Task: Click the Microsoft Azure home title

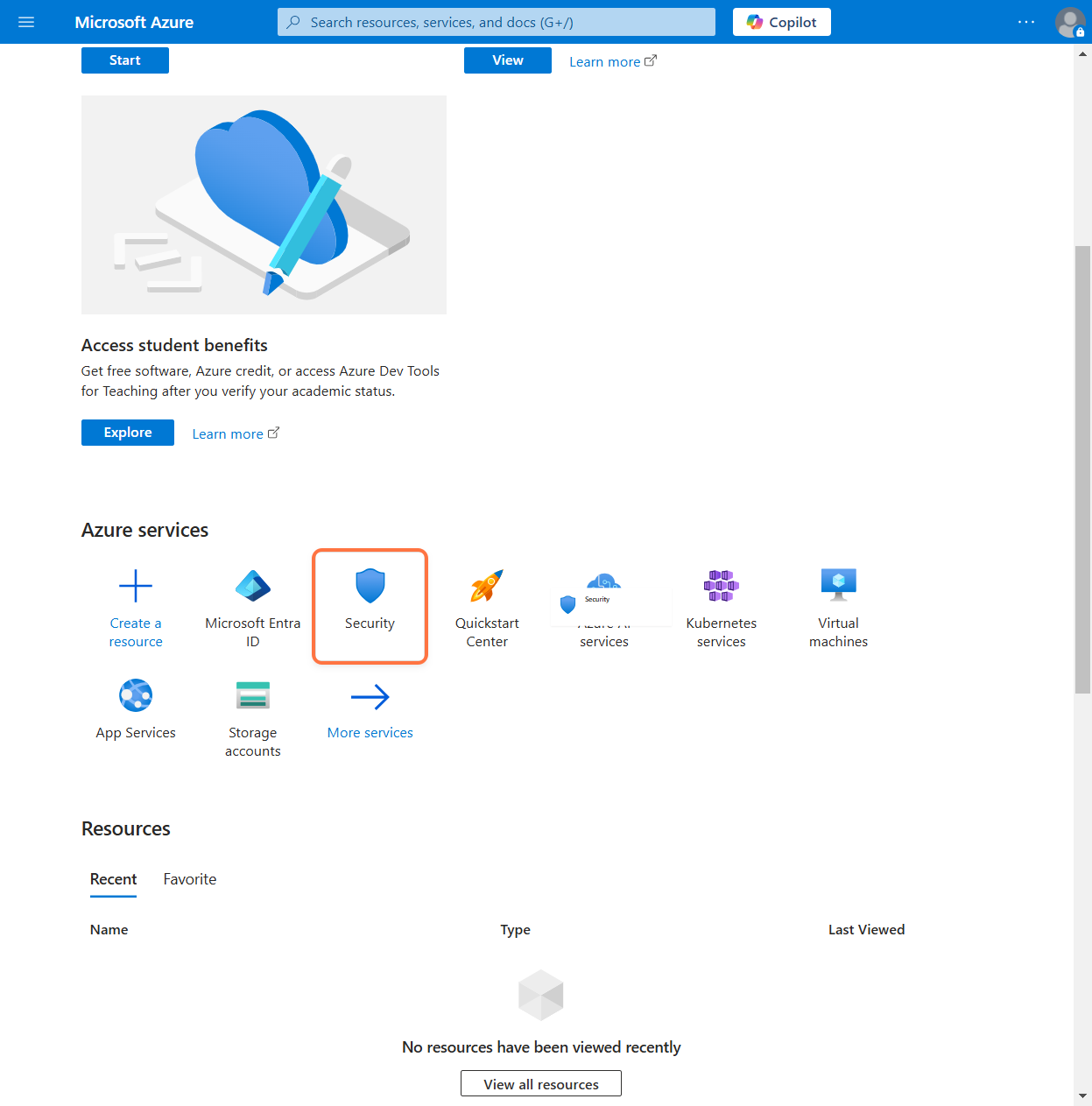Action: [x=134, y=22]
